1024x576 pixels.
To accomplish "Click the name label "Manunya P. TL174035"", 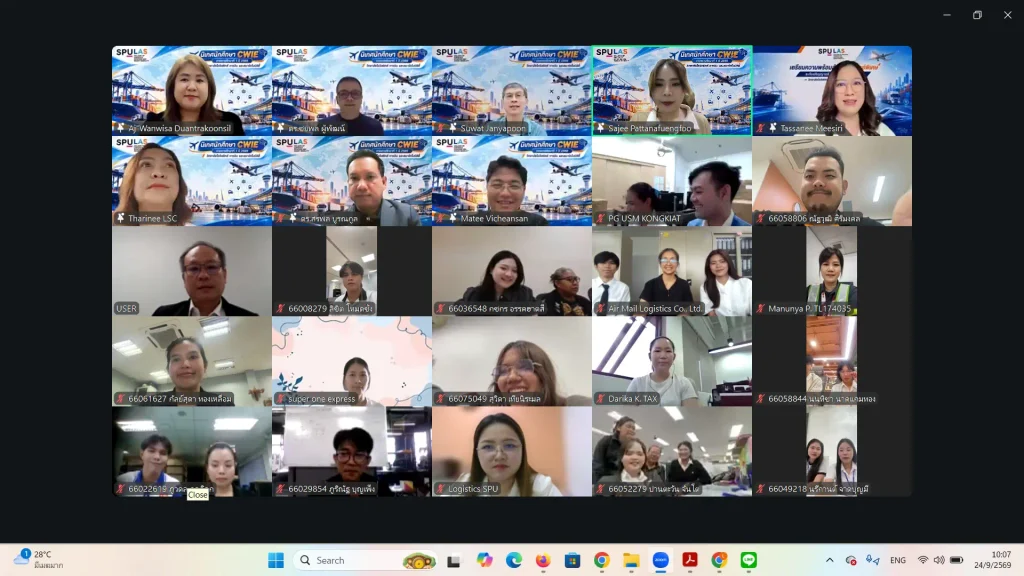I will (x=810, y=309).
